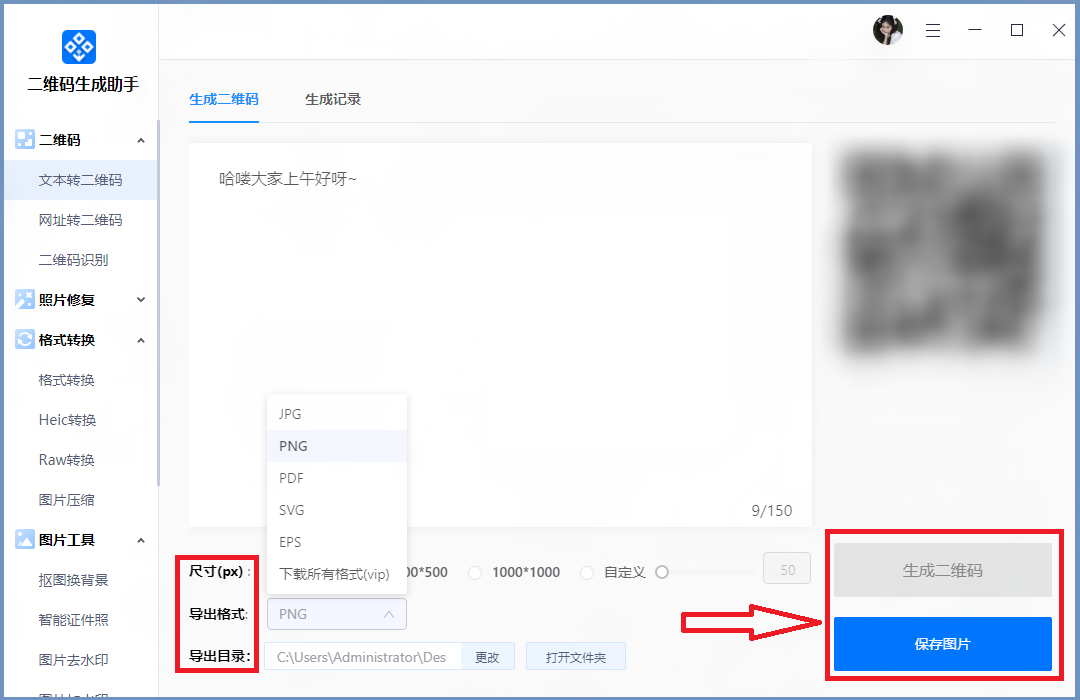Viewport: 1080px width, 700px height.
Task: Click the QR code category icon in sidebar
Action: (25, 140)
